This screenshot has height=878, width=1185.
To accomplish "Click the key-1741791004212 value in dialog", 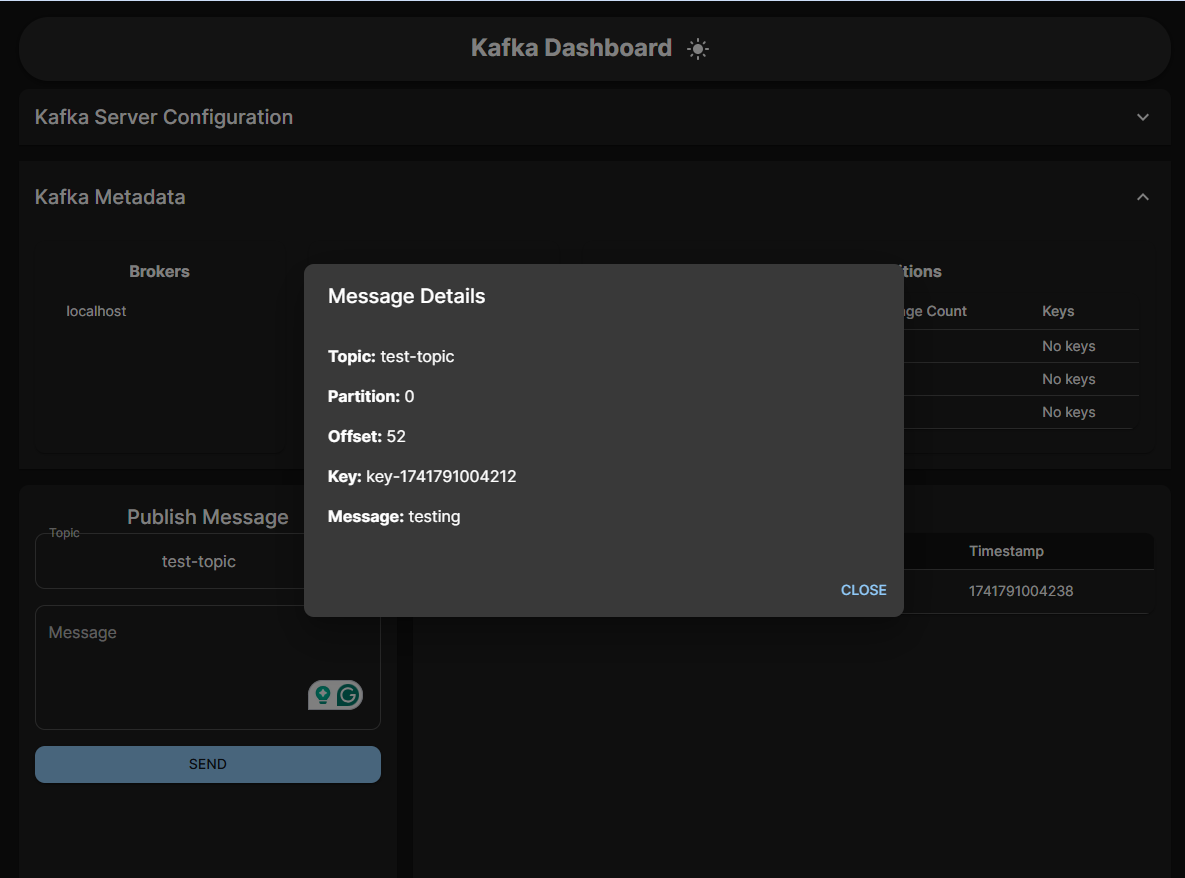I will point(441,476).
